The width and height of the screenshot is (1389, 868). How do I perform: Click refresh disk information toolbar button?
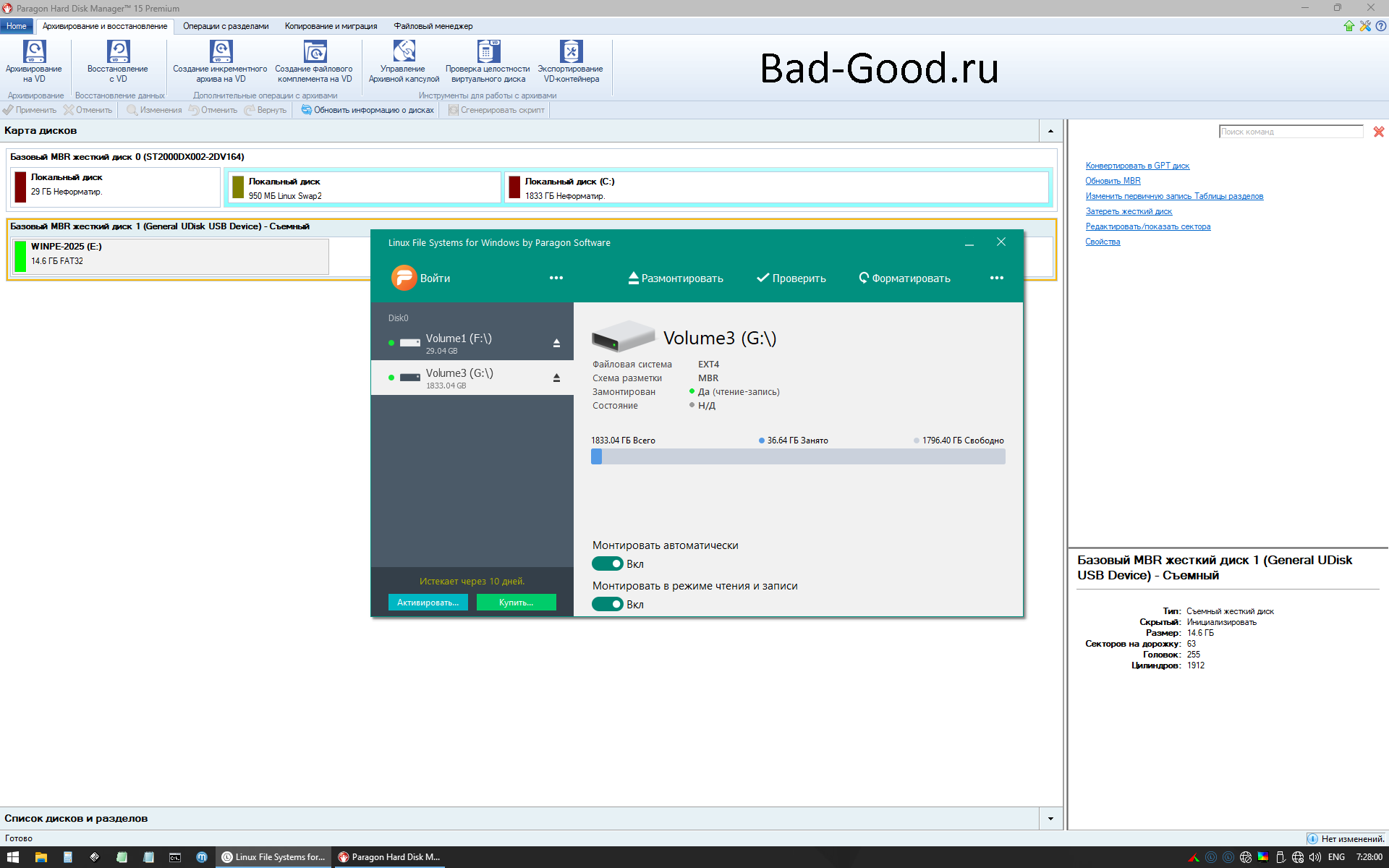click(x=368, y=110)
